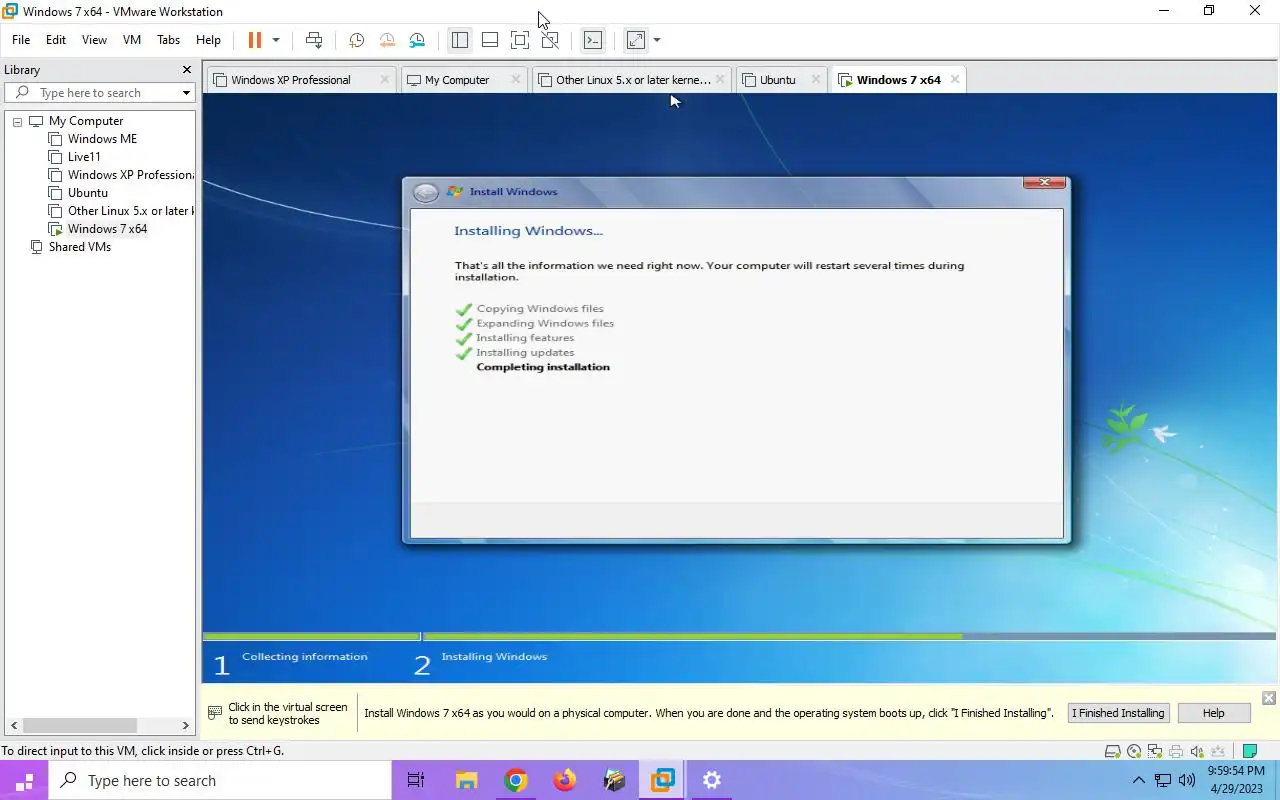1280x800 pixels.
Task: Click the network adapter status icon
Action: point(1155,752)
